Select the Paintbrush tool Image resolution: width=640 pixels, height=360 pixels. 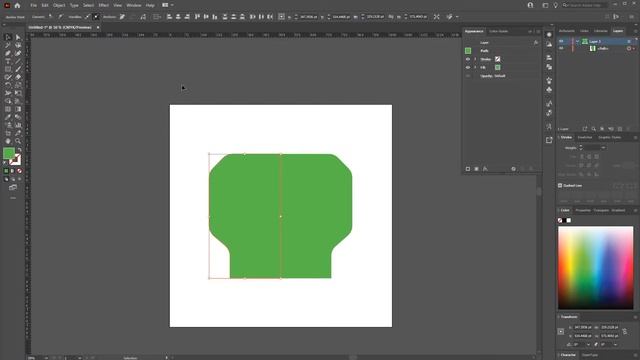pyautogui.click(x=18, y=69)
